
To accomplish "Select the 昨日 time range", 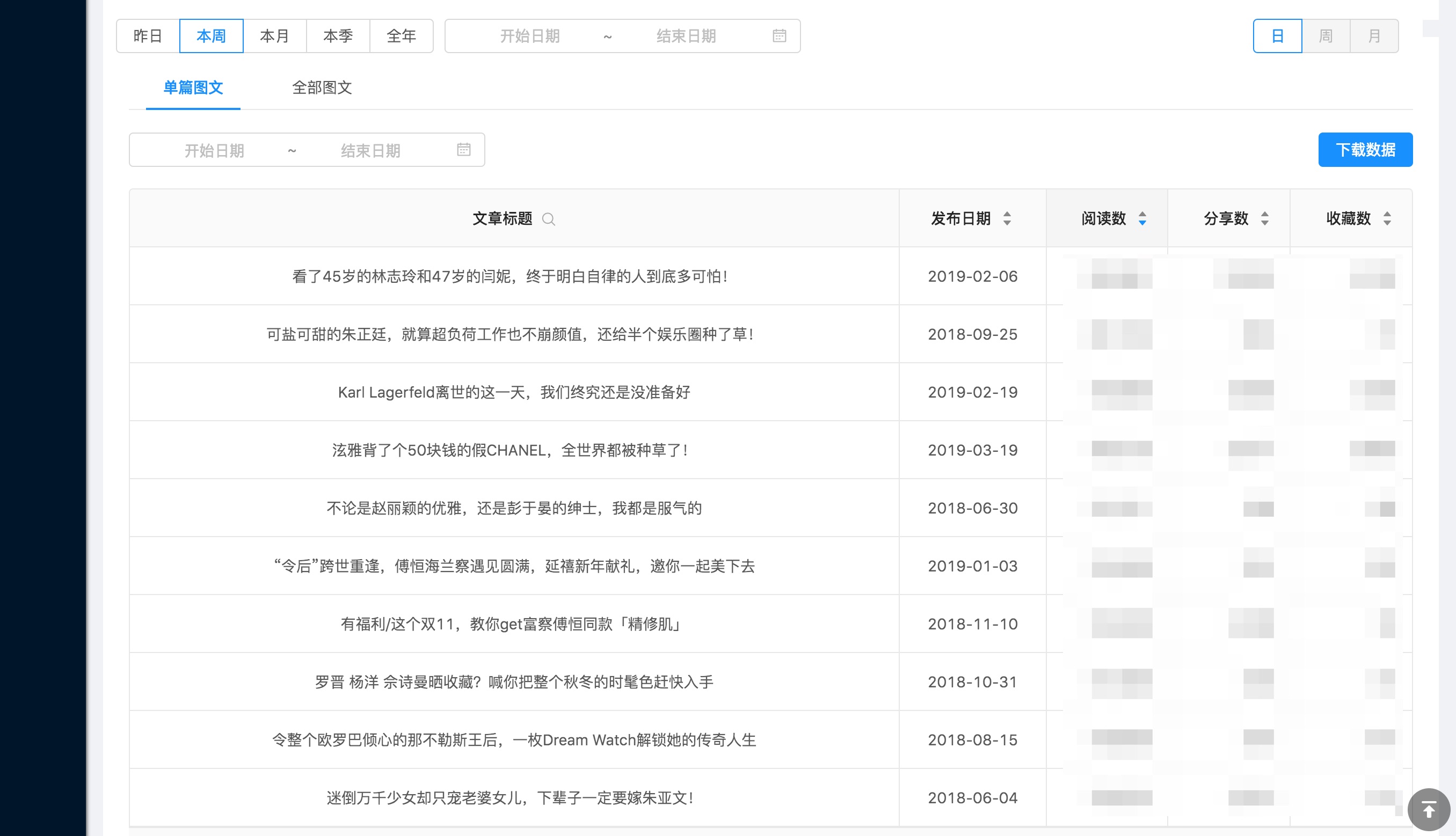I will point(148,36).
